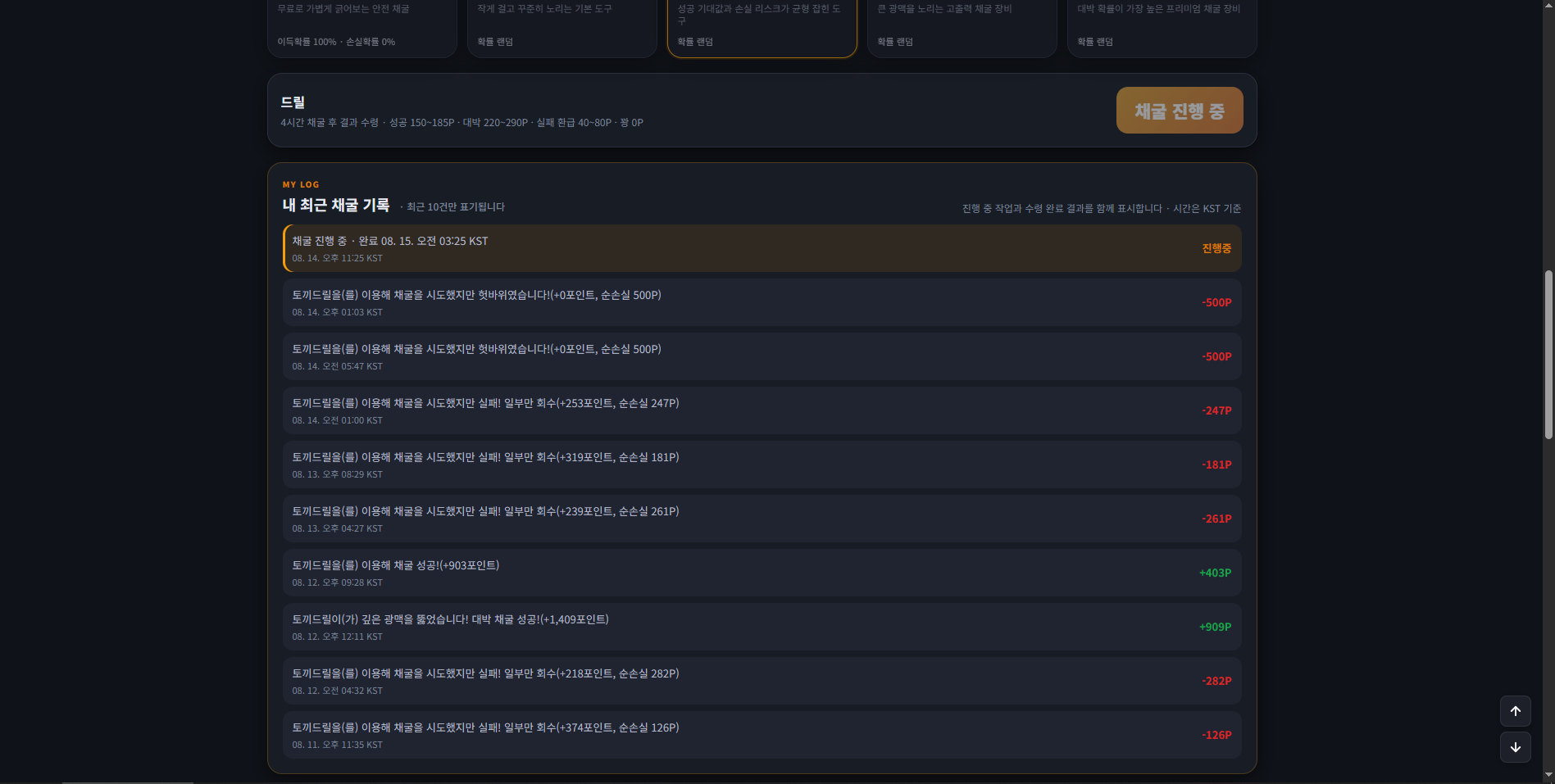Image resolution: width=1555 pixels, height=784 pixels.
Task: Select the high-power mining equipment card (큰 광맥)
Action: [962, 28]
